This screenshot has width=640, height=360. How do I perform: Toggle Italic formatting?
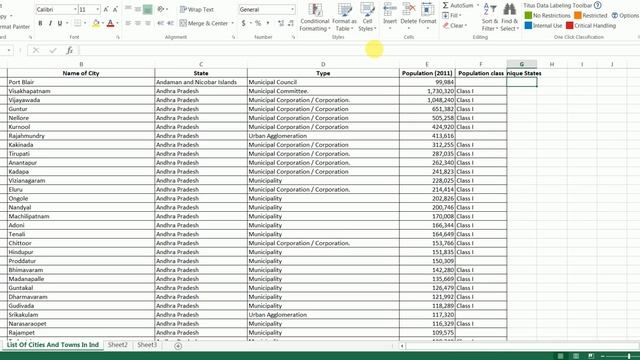point(50,23)
